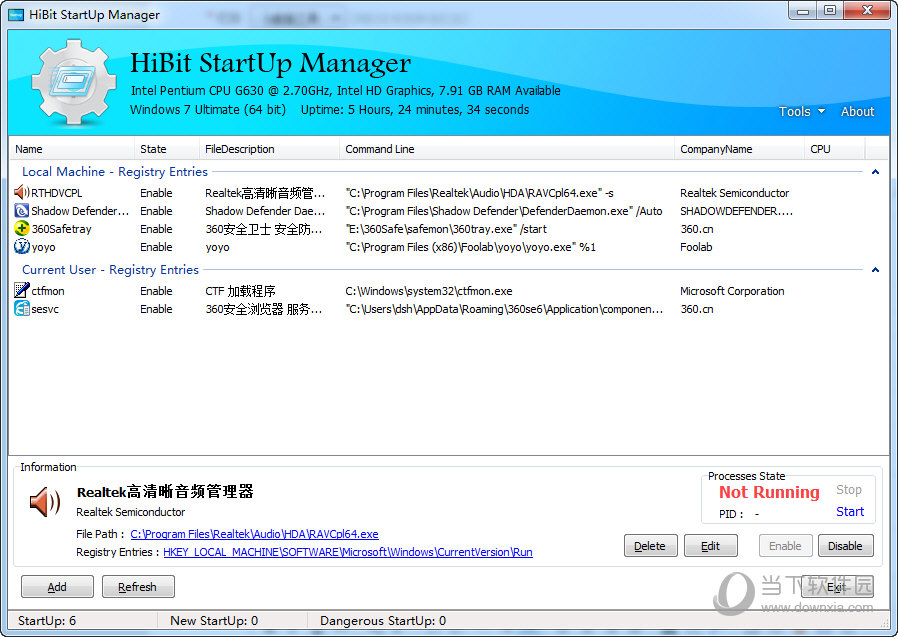The width and height of the screenshot is (898, 637).
Task: Click the Enable state of yoyo row
Action: click(x=156, y=247)
